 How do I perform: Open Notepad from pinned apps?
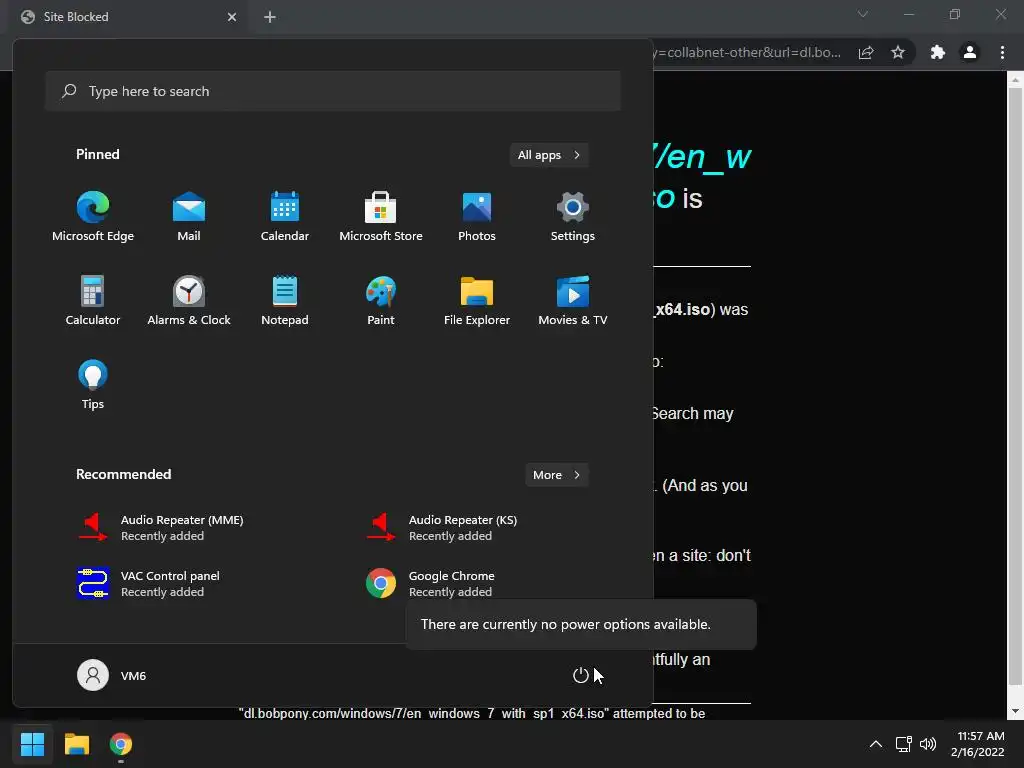coord(285,300)
